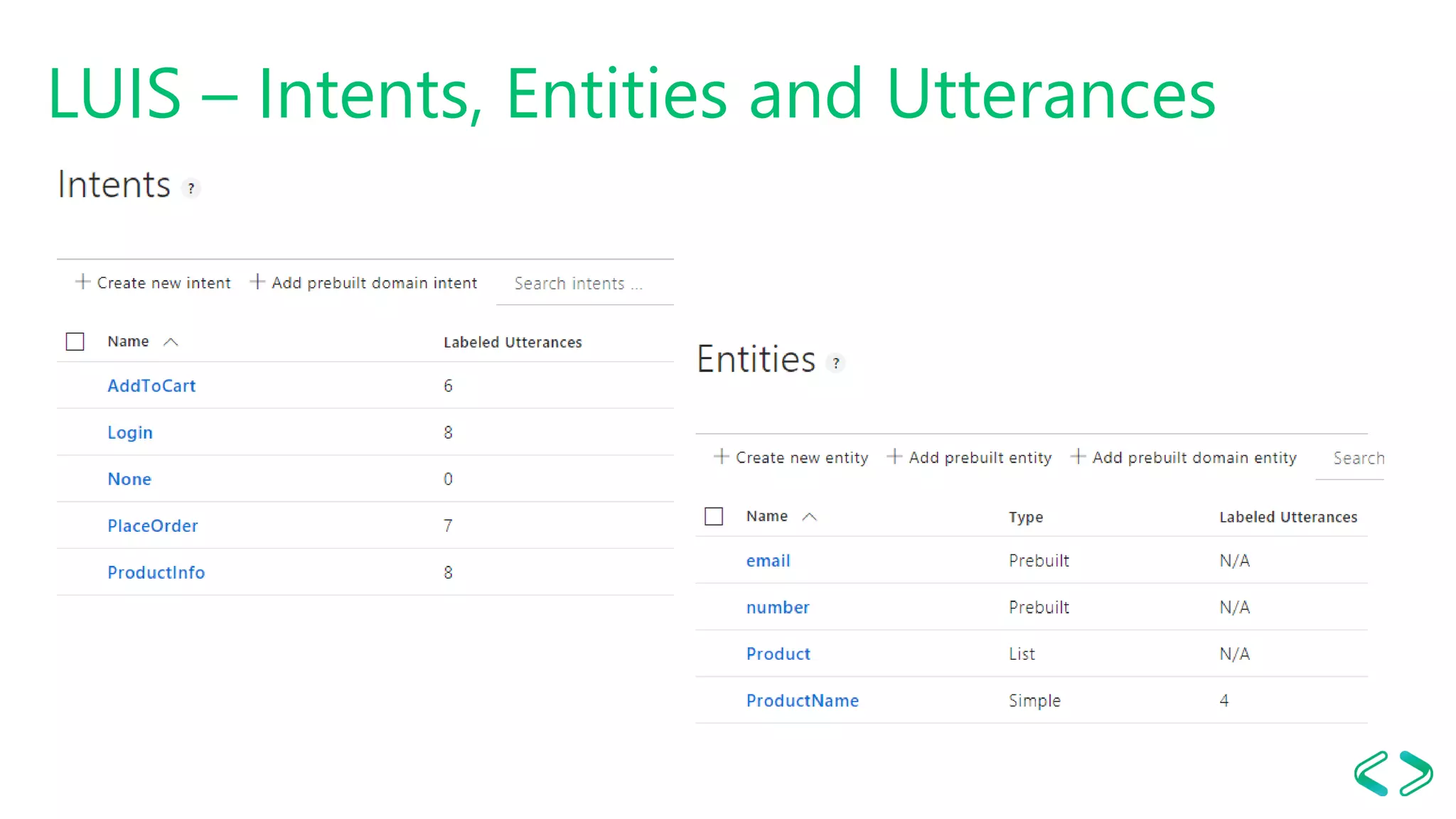Screen dimensions: 1456x819
Task: Toggle intents Name sort chevron
Action: (171, 342)
